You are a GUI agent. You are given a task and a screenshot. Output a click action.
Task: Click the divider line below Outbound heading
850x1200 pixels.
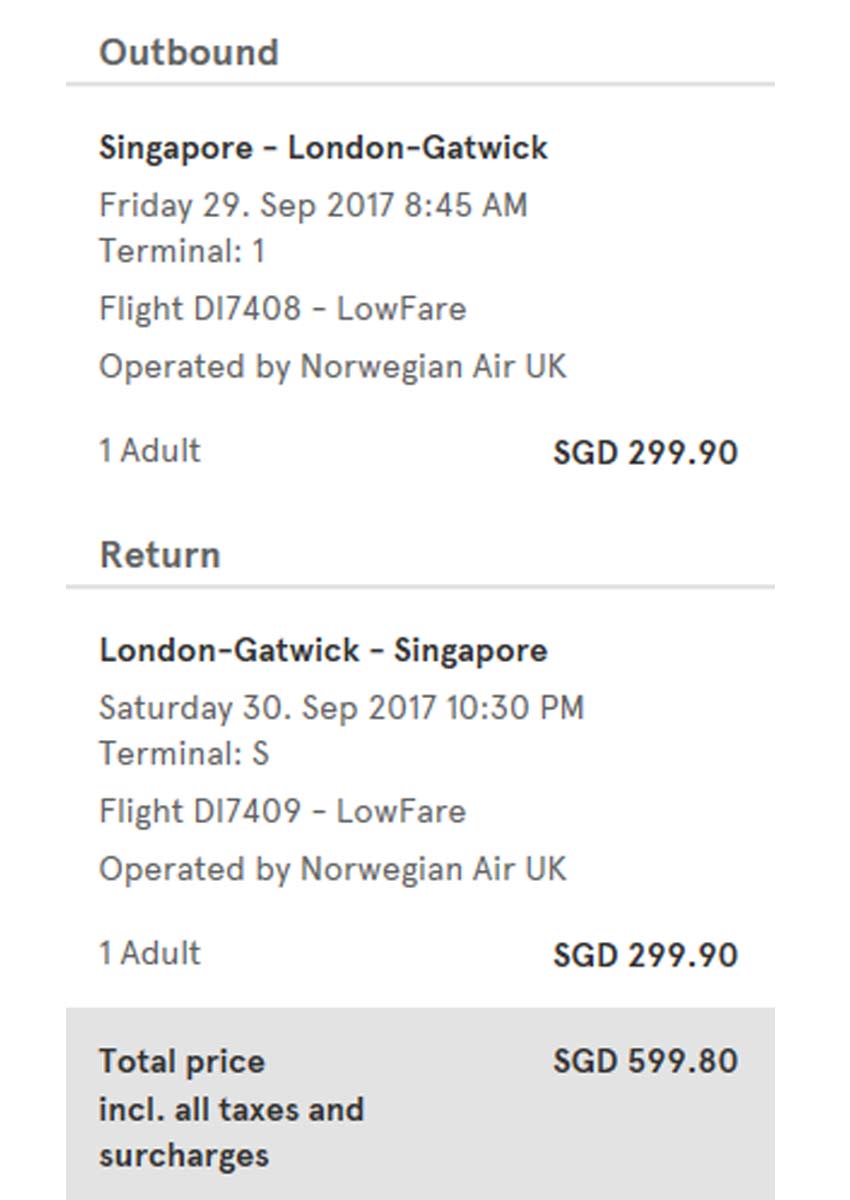[x=420, y=85]
